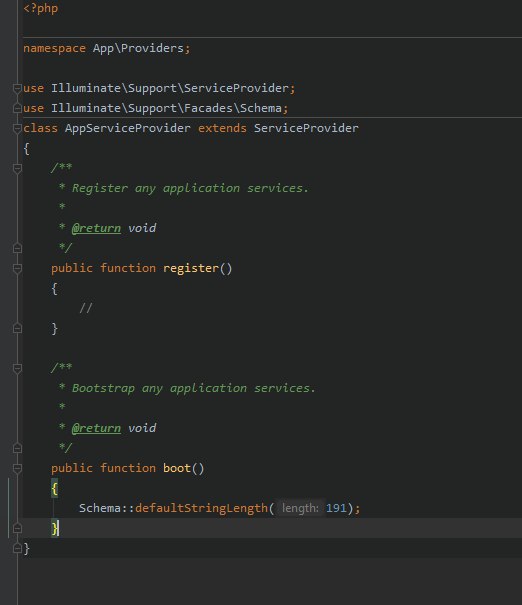Click the 'length:' parameter hint
522x605 pixels.
coord(300,508)
